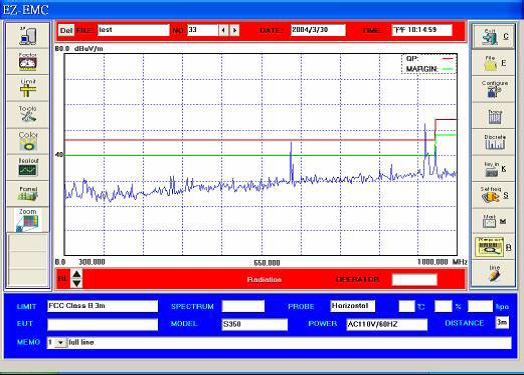The height and width of the screenshot is (375, 524).
Task: Increase RL with the up arrow
Action: click(77, 274)
